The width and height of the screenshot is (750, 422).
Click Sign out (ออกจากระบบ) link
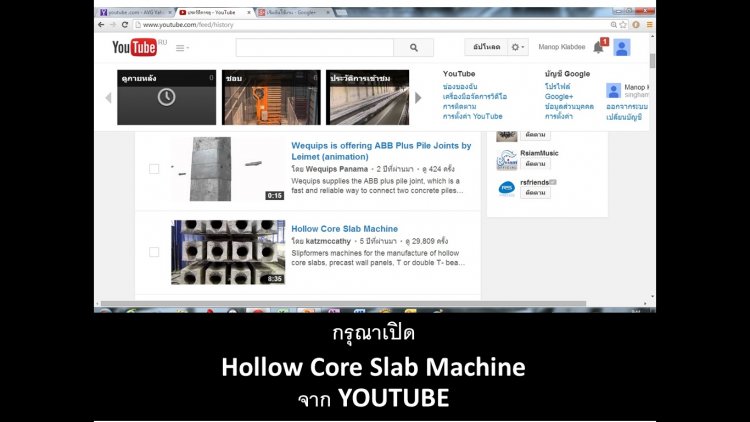point(627,106)
